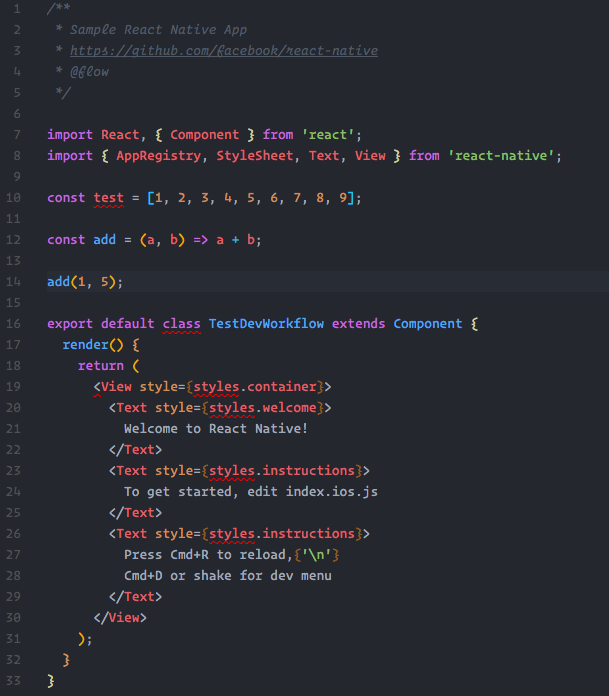Click 'styles.container' on line 19

click(x=255, y=387)
